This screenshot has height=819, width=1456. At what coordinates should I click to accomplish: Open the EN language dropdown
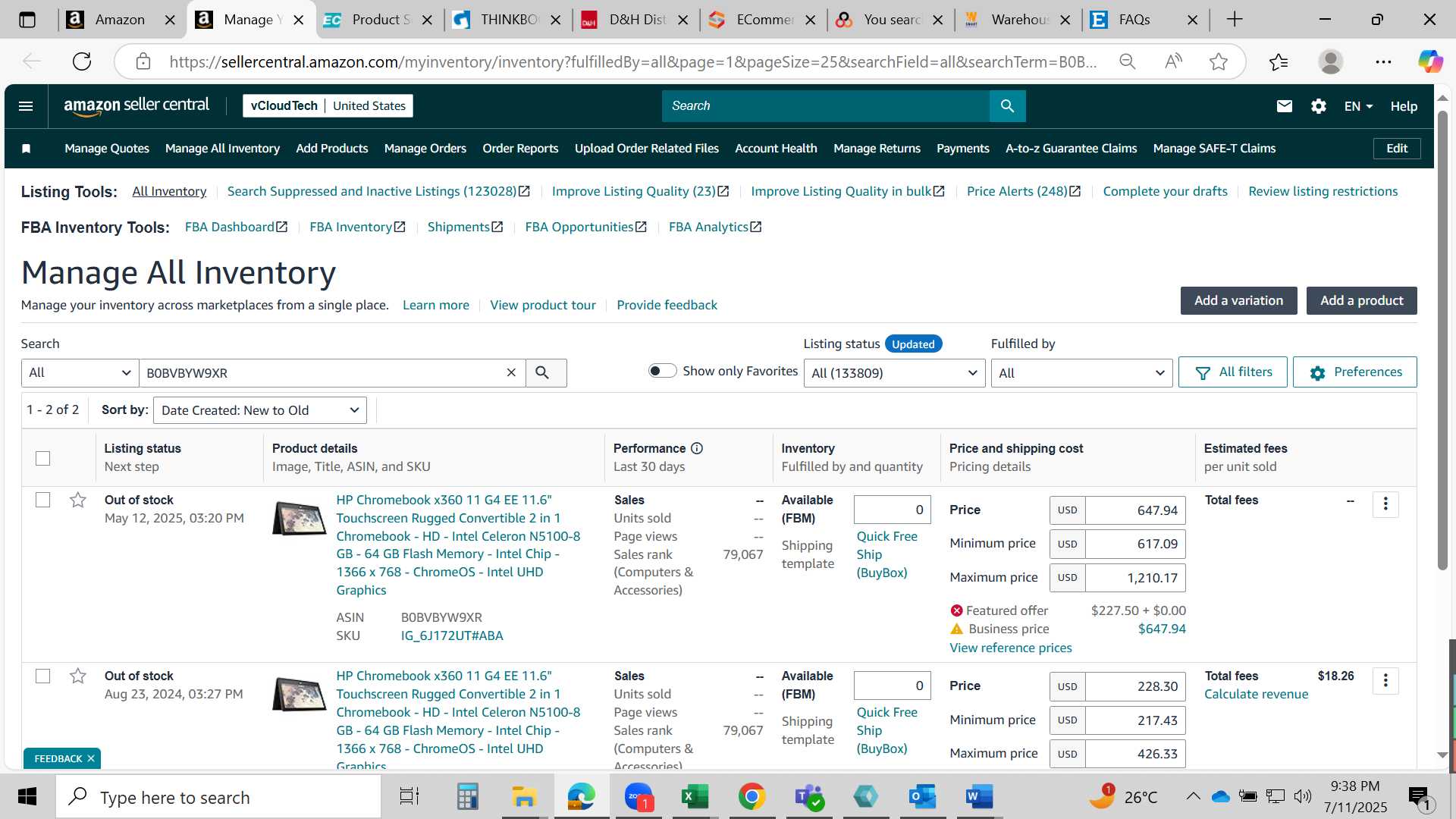[x=1358, y=106]
